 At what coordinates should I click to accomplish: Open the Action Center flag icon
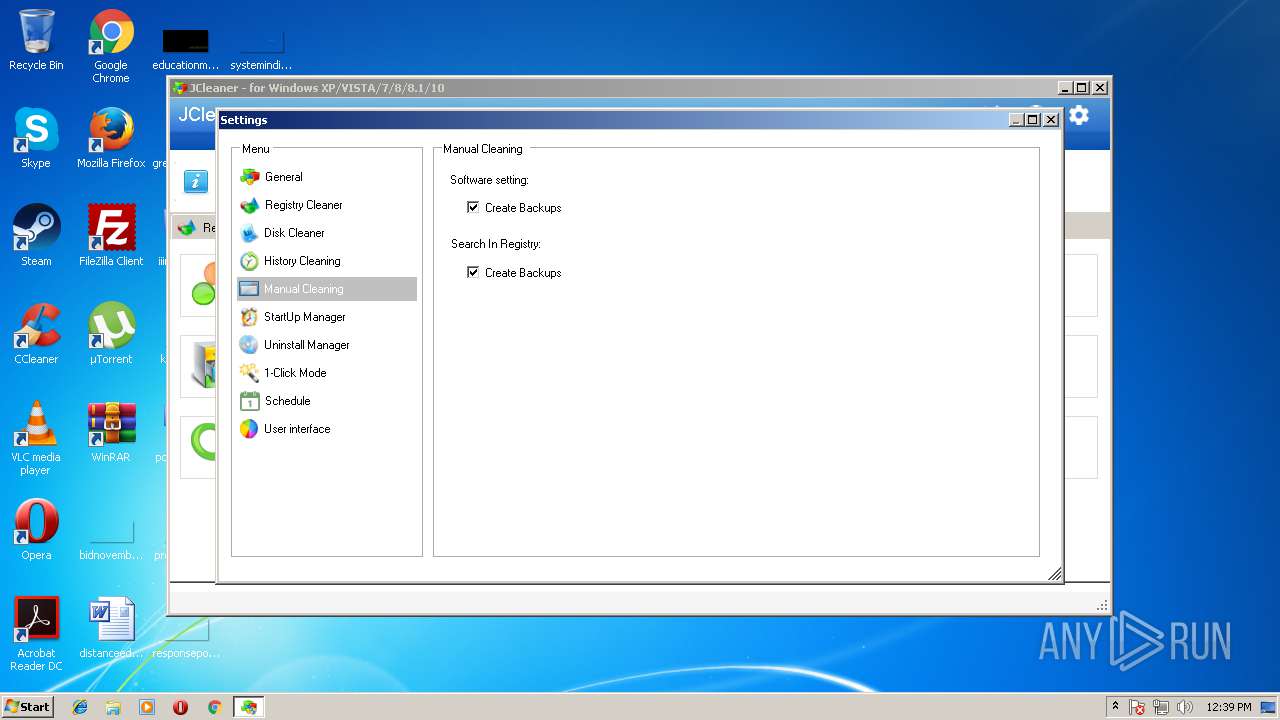coord(1137,707)
